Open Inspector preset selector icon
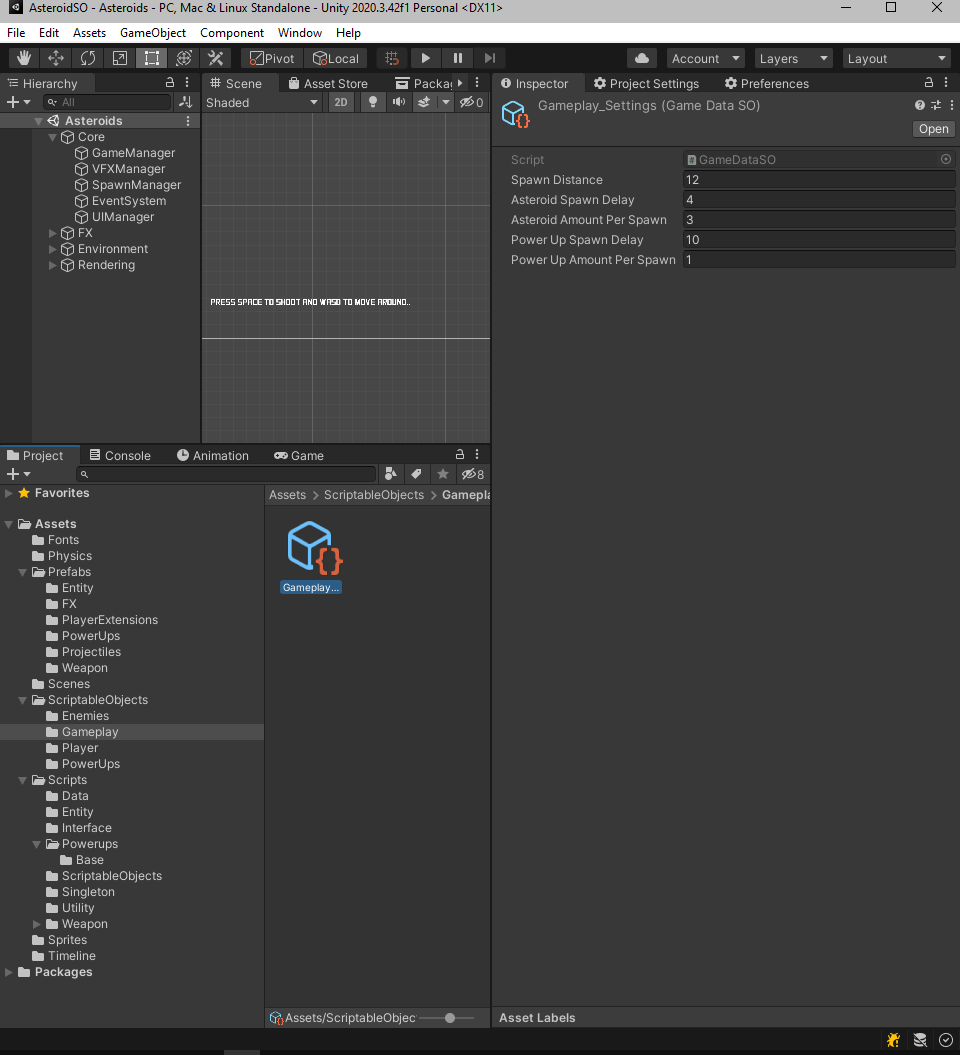 pyautogui.click(x=936, y=105)
